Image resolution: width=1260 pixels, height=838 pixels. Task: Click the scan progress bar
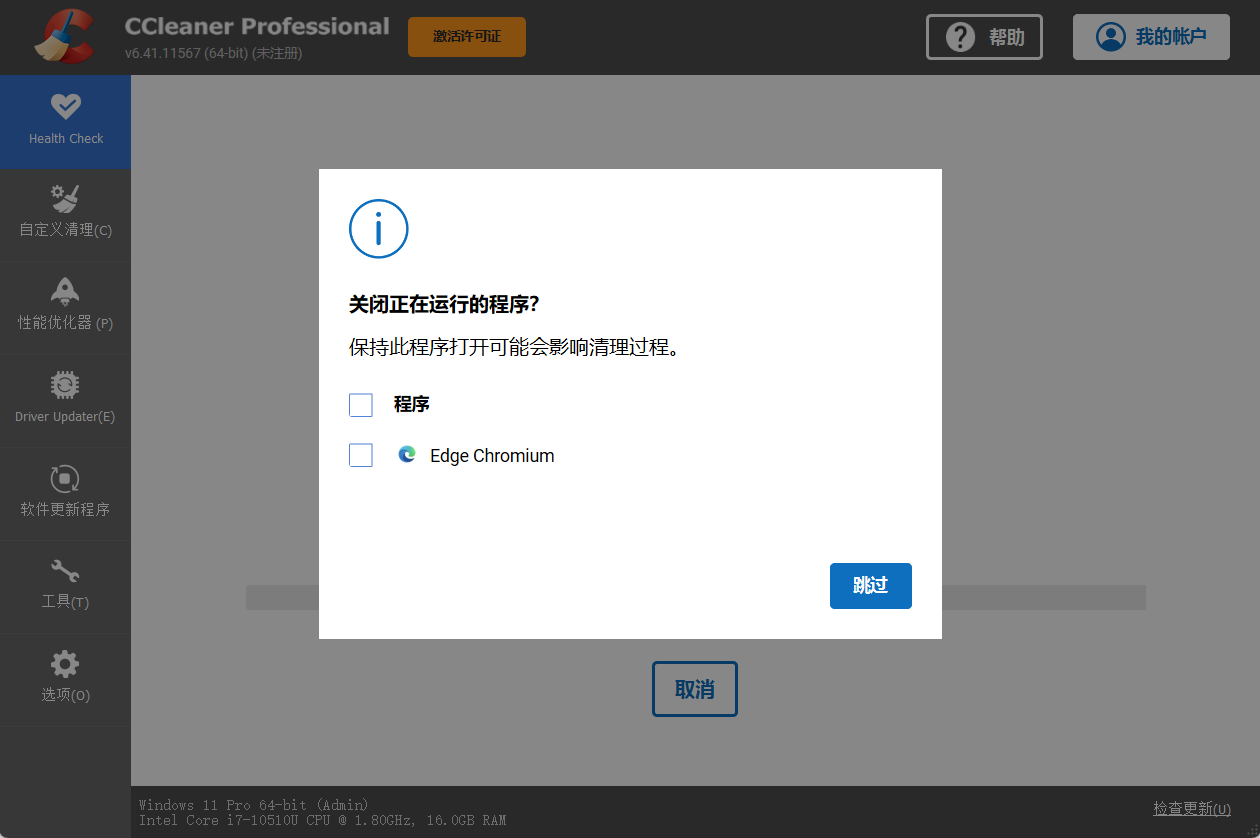coord(695,598)
